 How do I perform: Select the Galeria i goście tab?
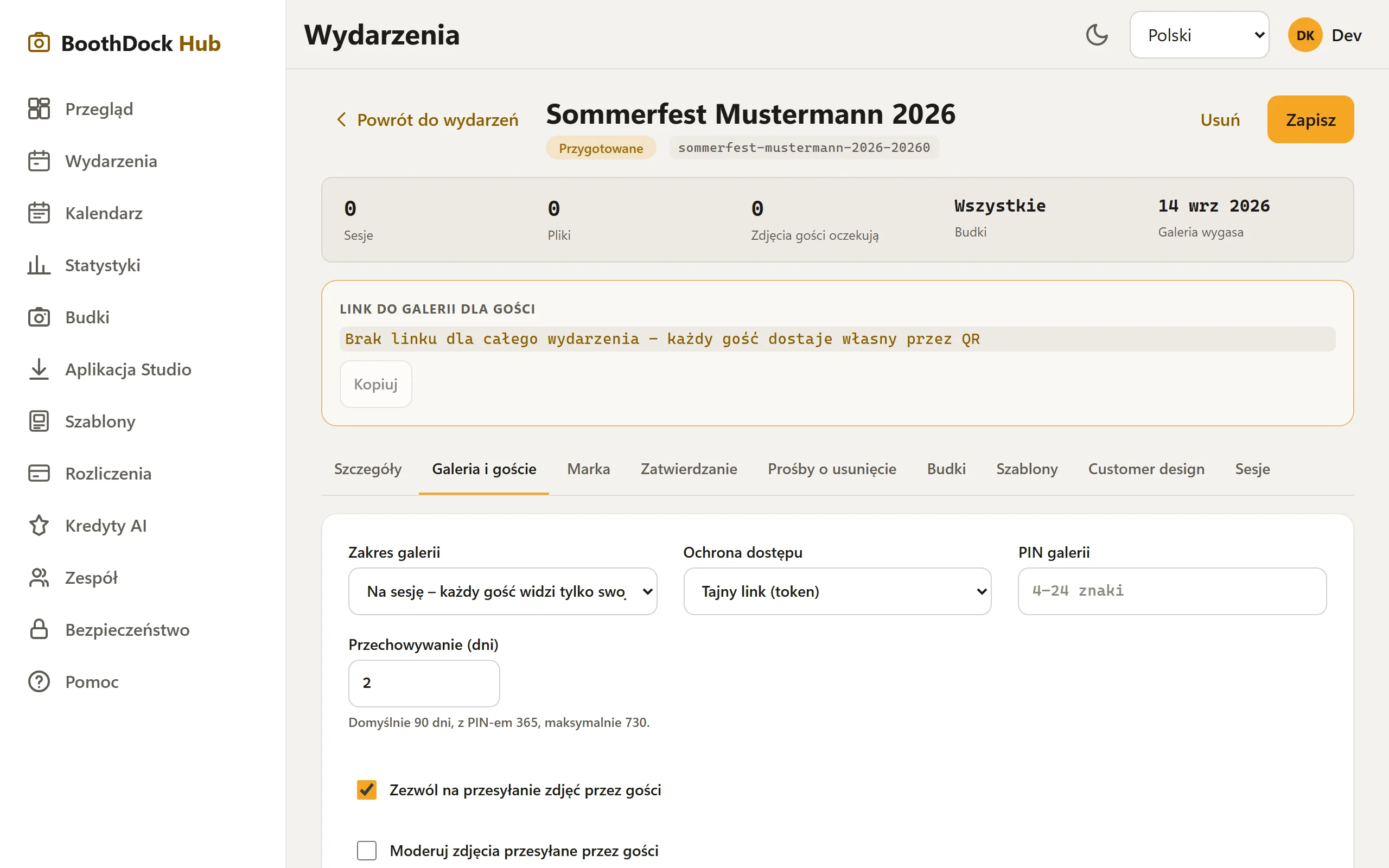point(484,469)
